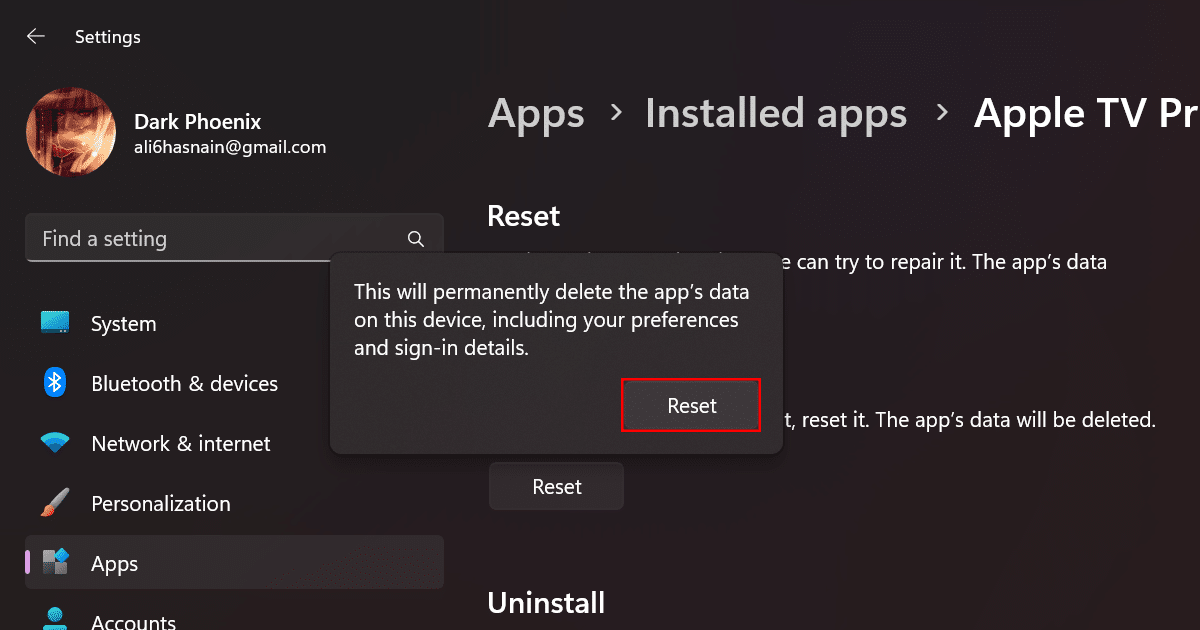The height and width of the screenshot is (630, 1200).
Task: Click the Apps icon in sidebar
Action: coord(55,563)
